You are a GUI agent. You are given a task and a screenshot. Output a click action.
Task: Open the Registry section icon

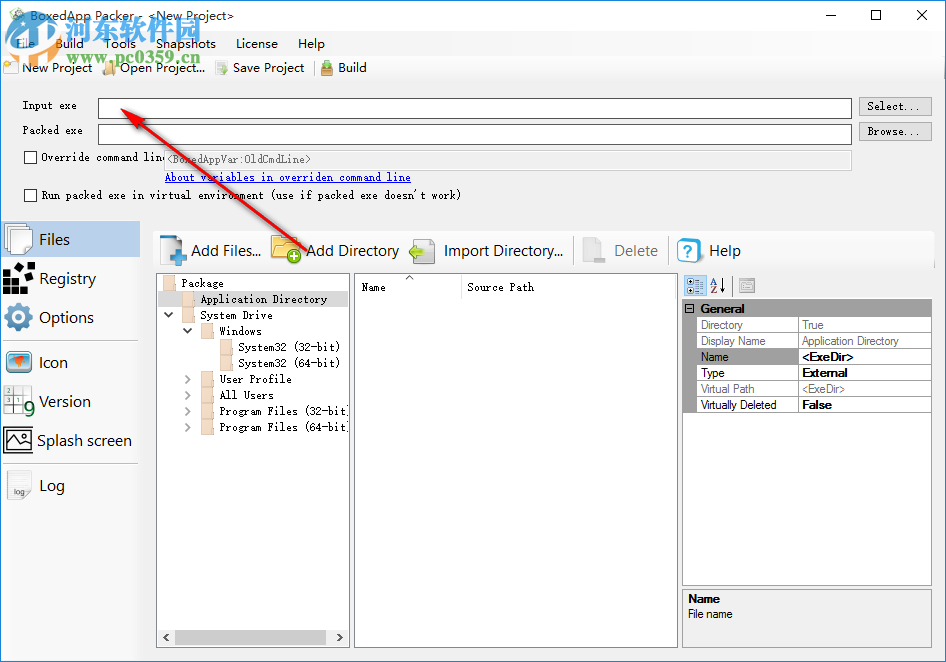pos(18,278)
